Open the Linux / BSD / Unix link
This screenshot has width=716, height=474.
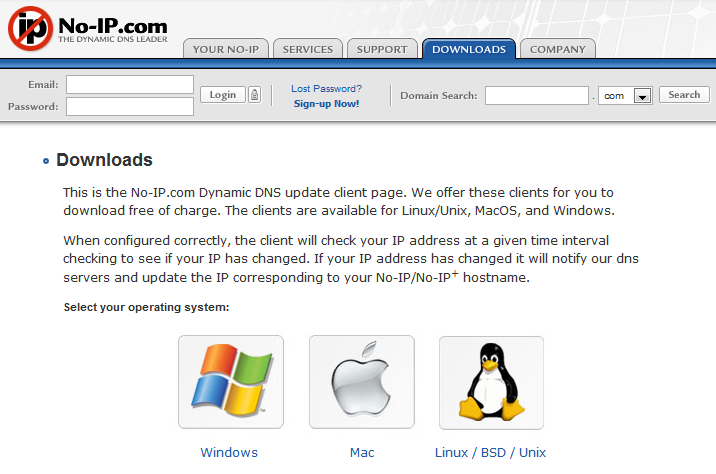pyautogui.click(x=490, y=452)
